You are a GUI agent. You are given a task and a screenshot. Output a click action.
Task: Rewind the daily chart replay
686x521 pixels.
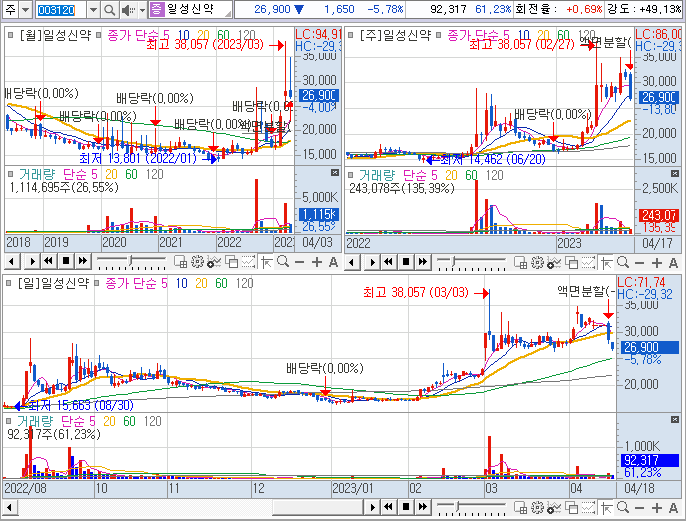pos(388,507)
